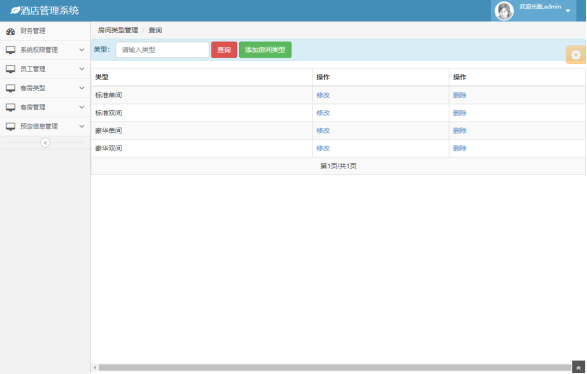Click 修改 link for 标准单间

pyautogui.click(x=323, y=95)
